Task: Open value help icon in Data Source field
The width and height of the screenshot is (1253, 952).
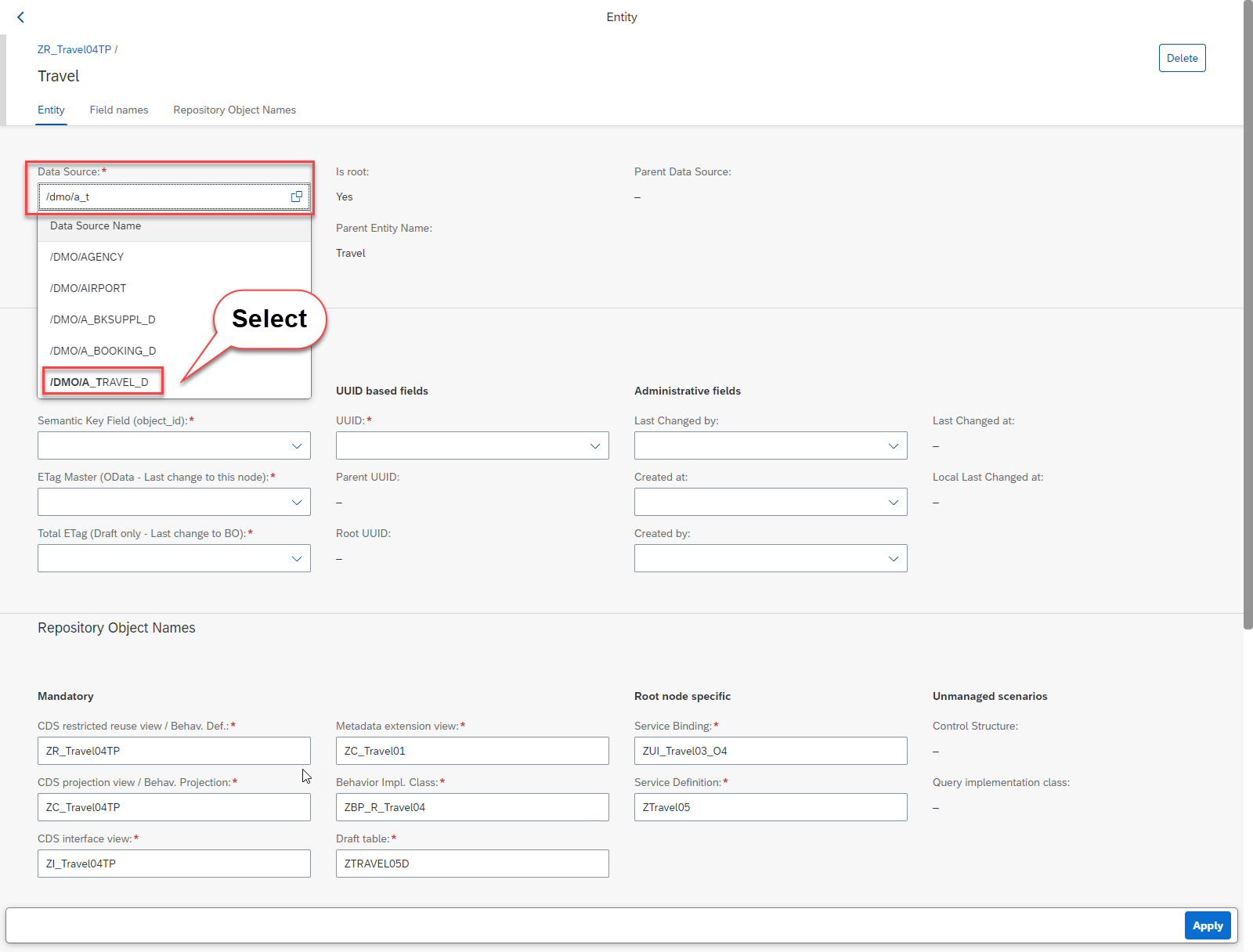Action: pos(297,197)
